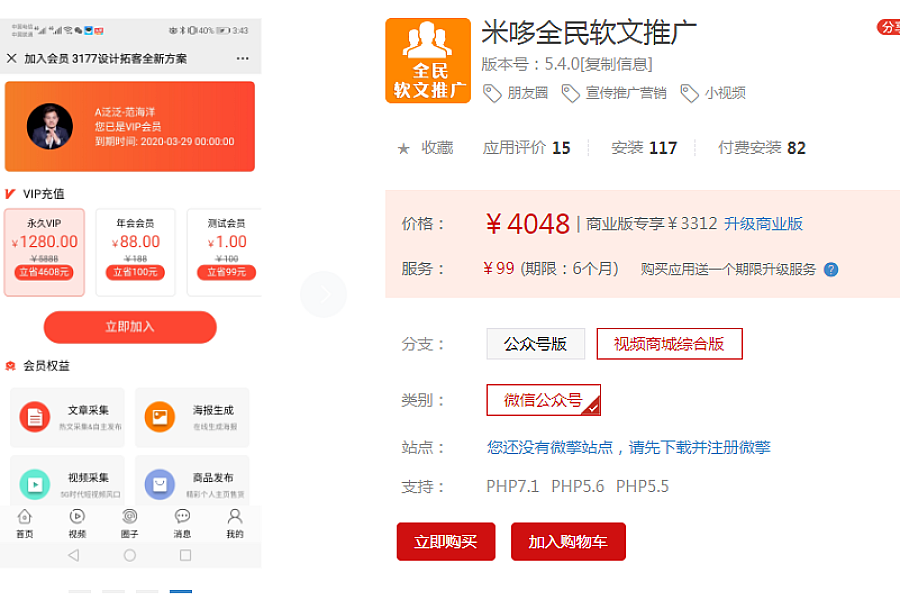Select the 视频商城综合版 branch option

tap(669, 344)
